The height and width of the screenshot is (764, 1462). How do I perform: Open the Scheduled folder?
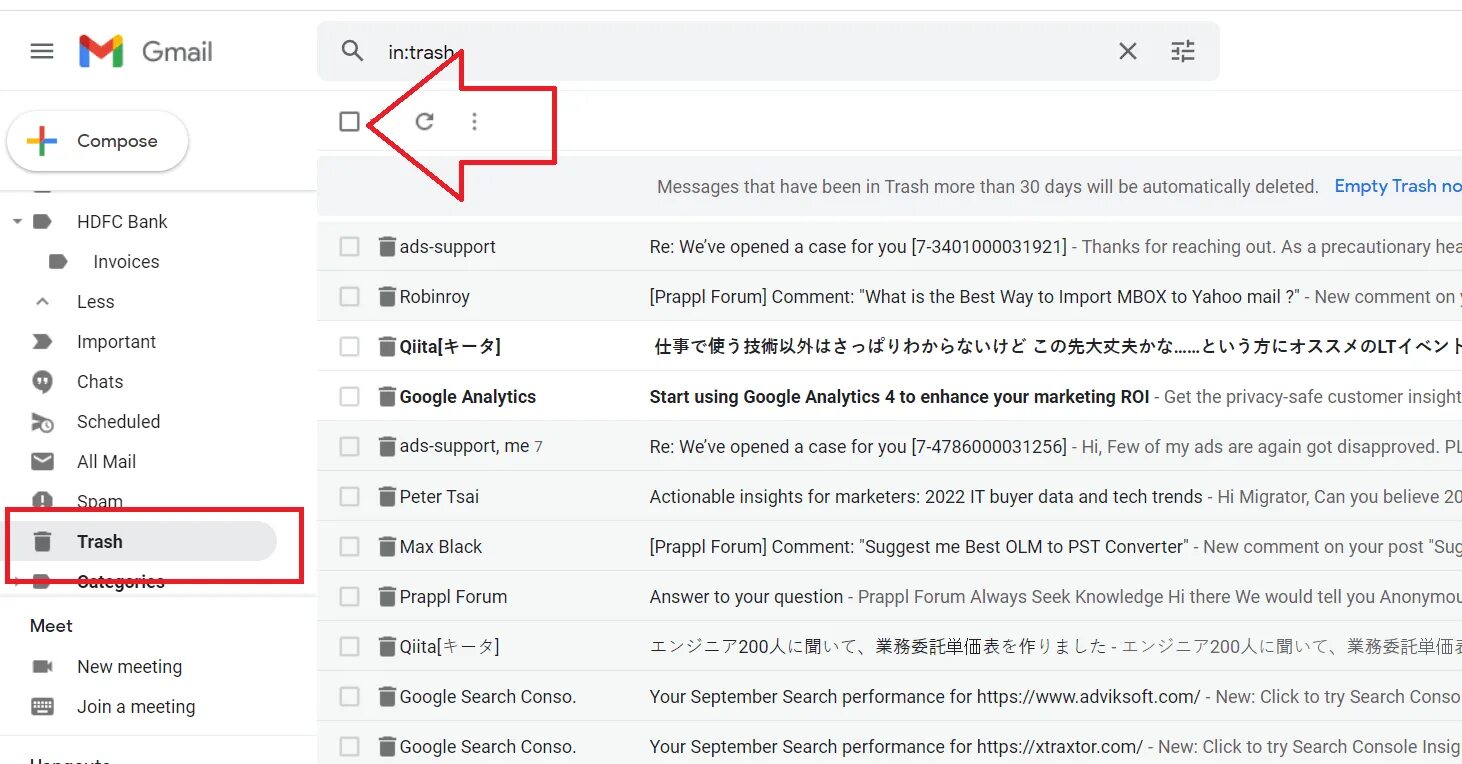118,422
